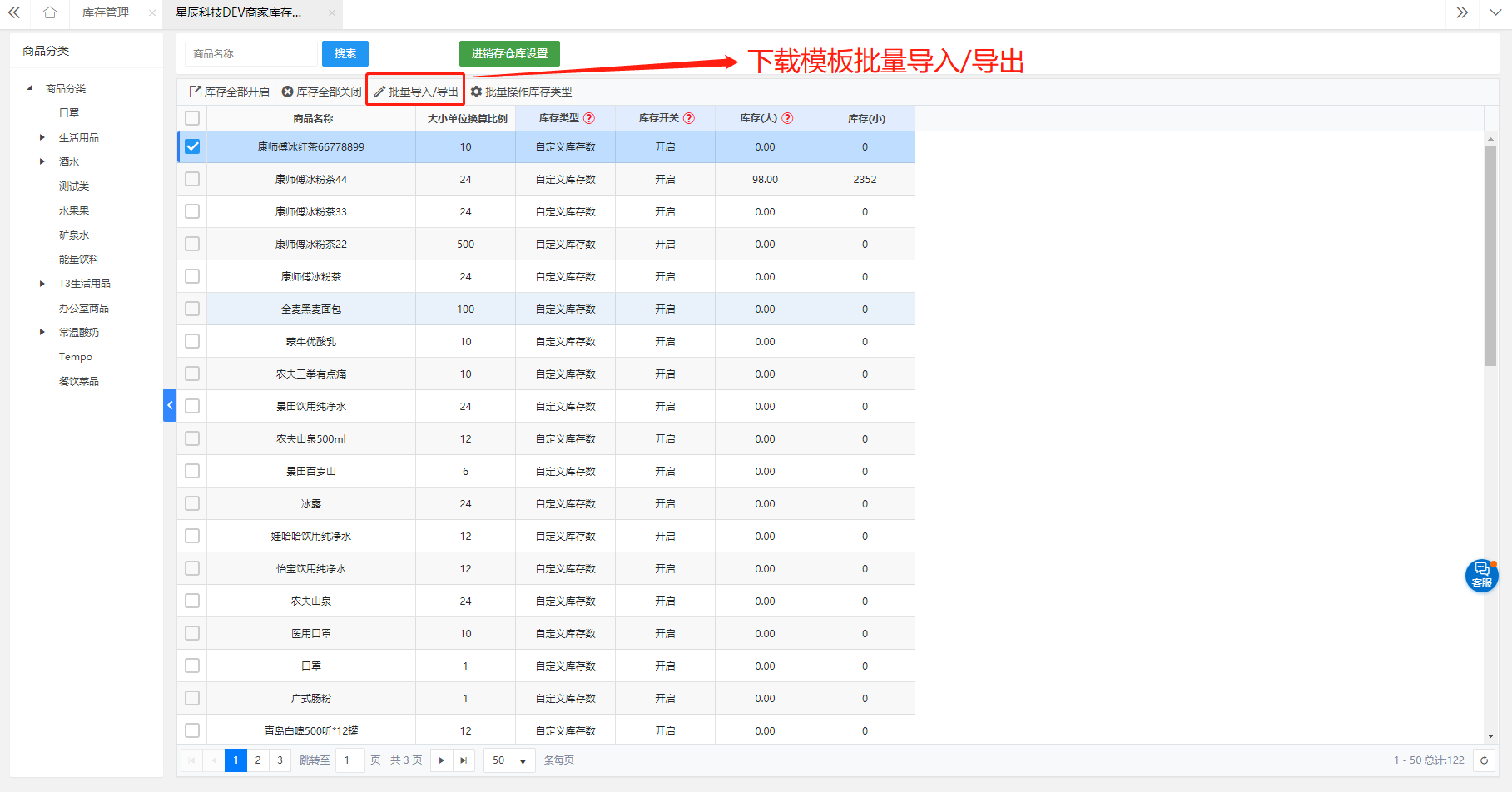Go to the last page icon
Viewport: 1512px width, 792px height.
[x=464, y=760]
